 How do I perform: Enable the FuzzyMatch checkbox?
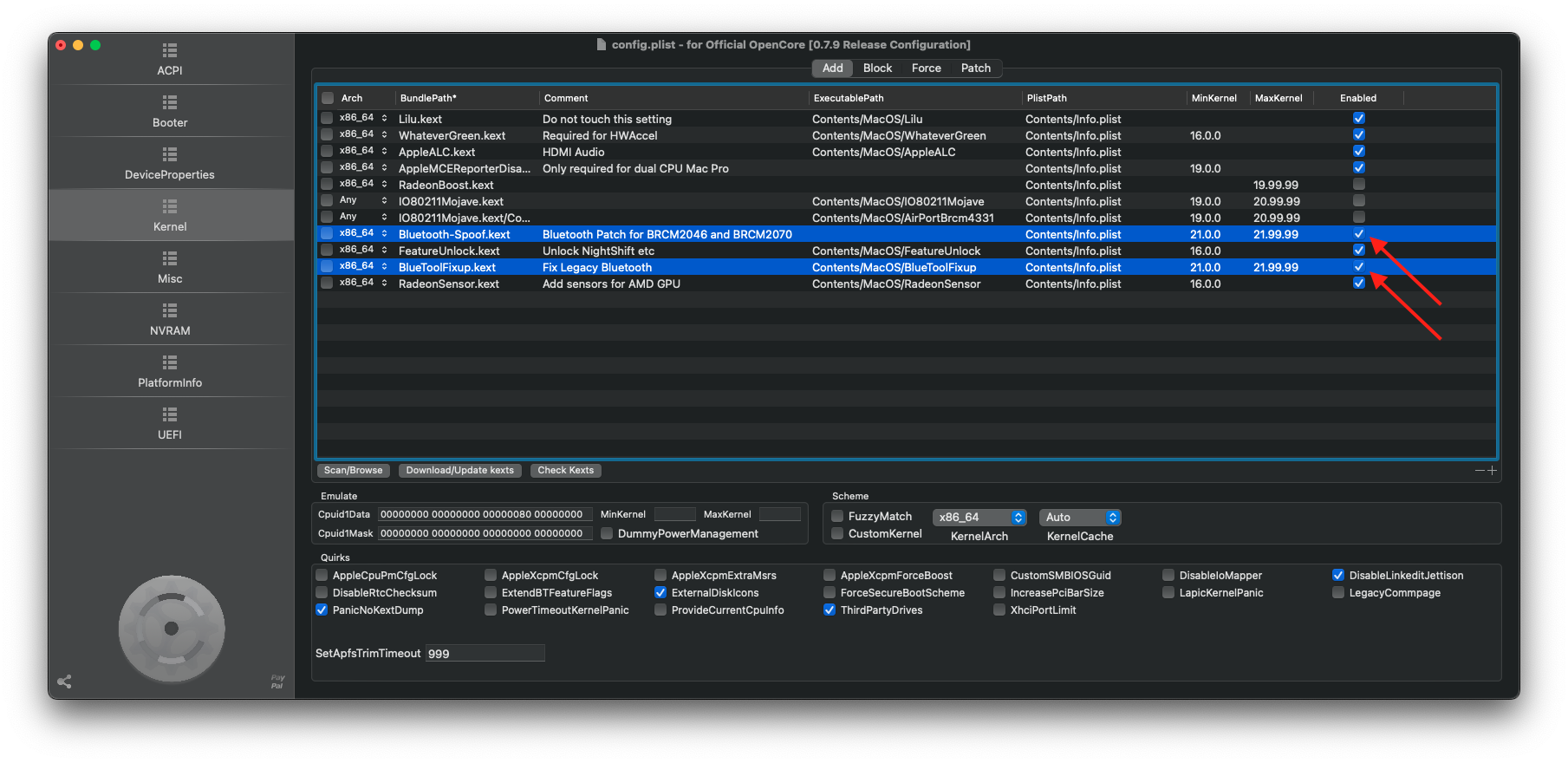[x=837, y=517]
